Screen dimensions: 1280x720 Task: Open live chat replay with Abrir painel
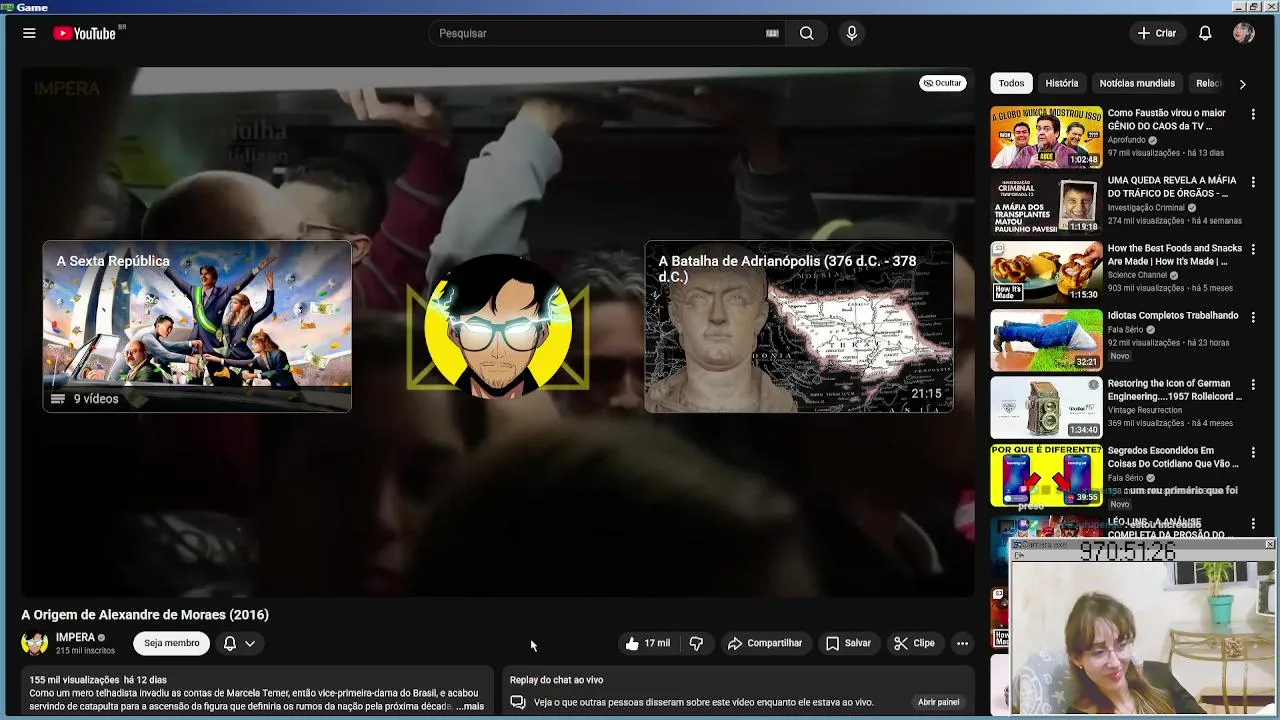point(939,702)
